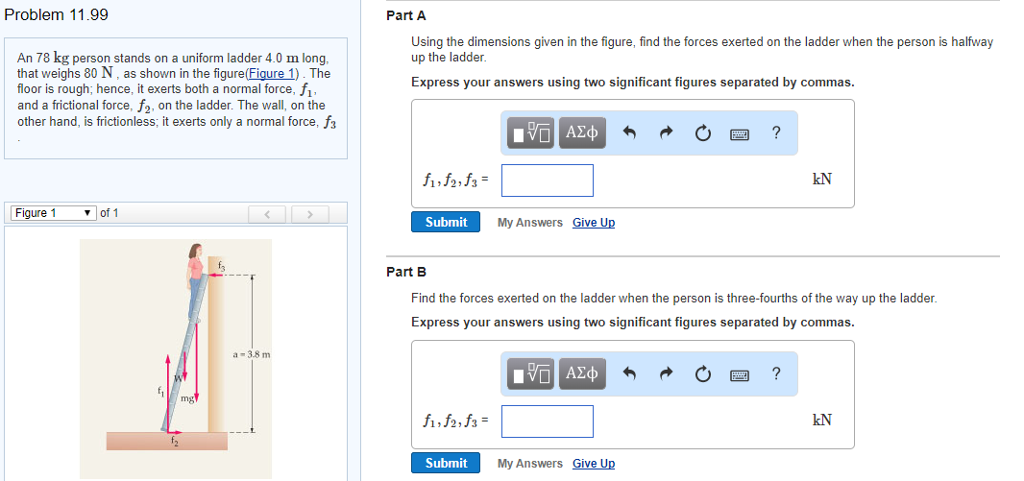Screen dimensions: 1024x481
Task: Go to the previous figure arrow
Action: click(x=267, y=213)
